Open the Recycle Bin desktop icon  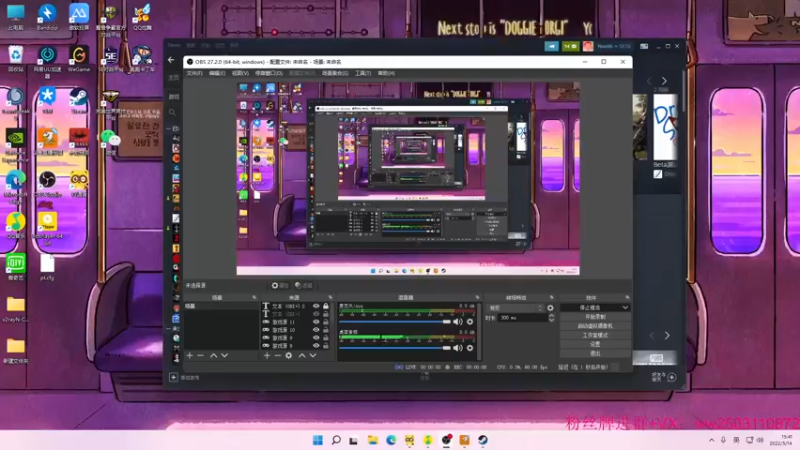(15, 59)
